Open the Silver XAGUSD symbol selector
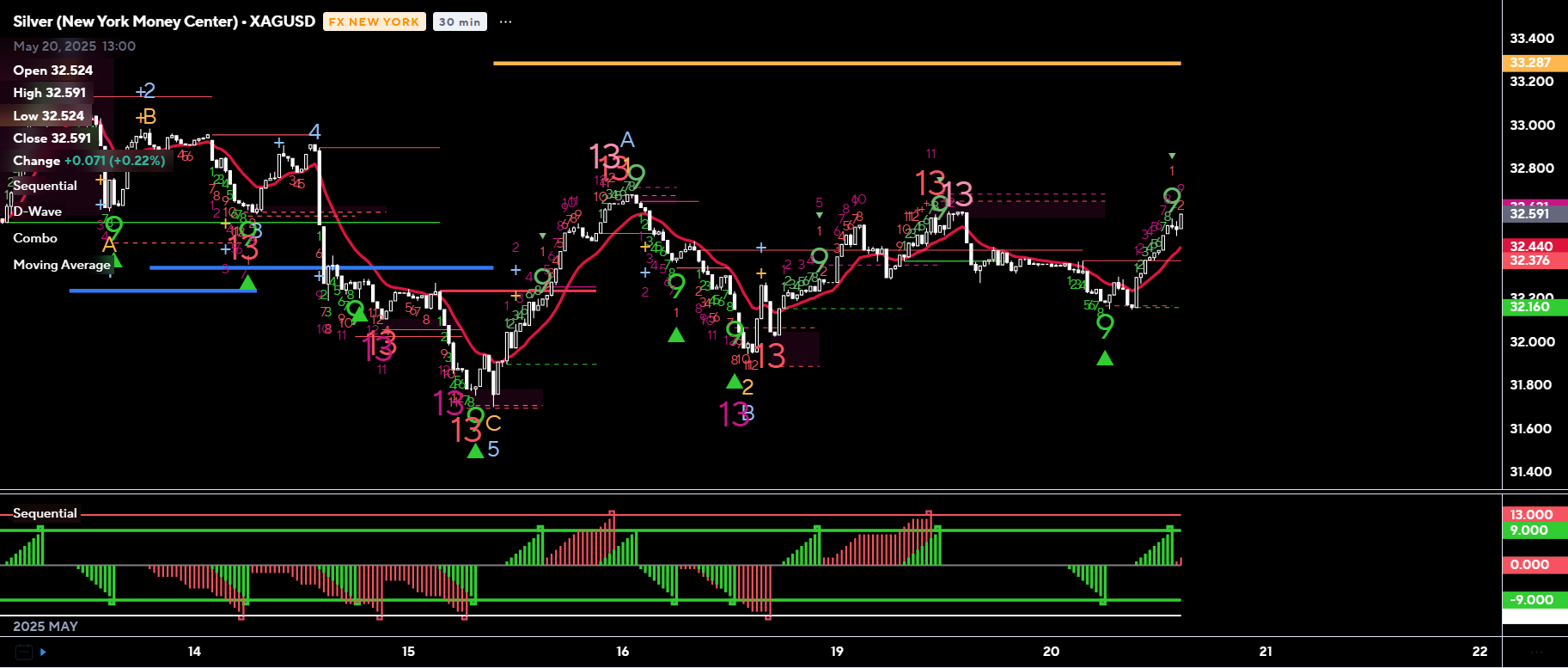This screenshot has height=668, width=1568. (x=163, y=21)
